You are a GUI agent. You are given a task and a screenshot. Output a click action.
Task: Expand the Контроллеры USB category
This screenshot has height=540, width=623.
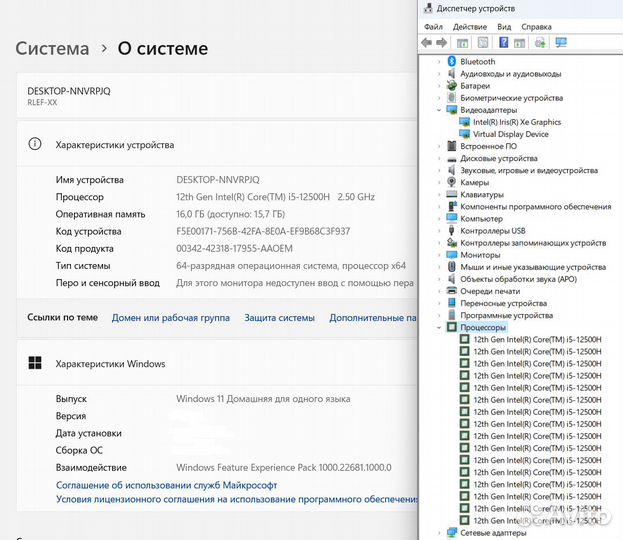pos(439,231)
